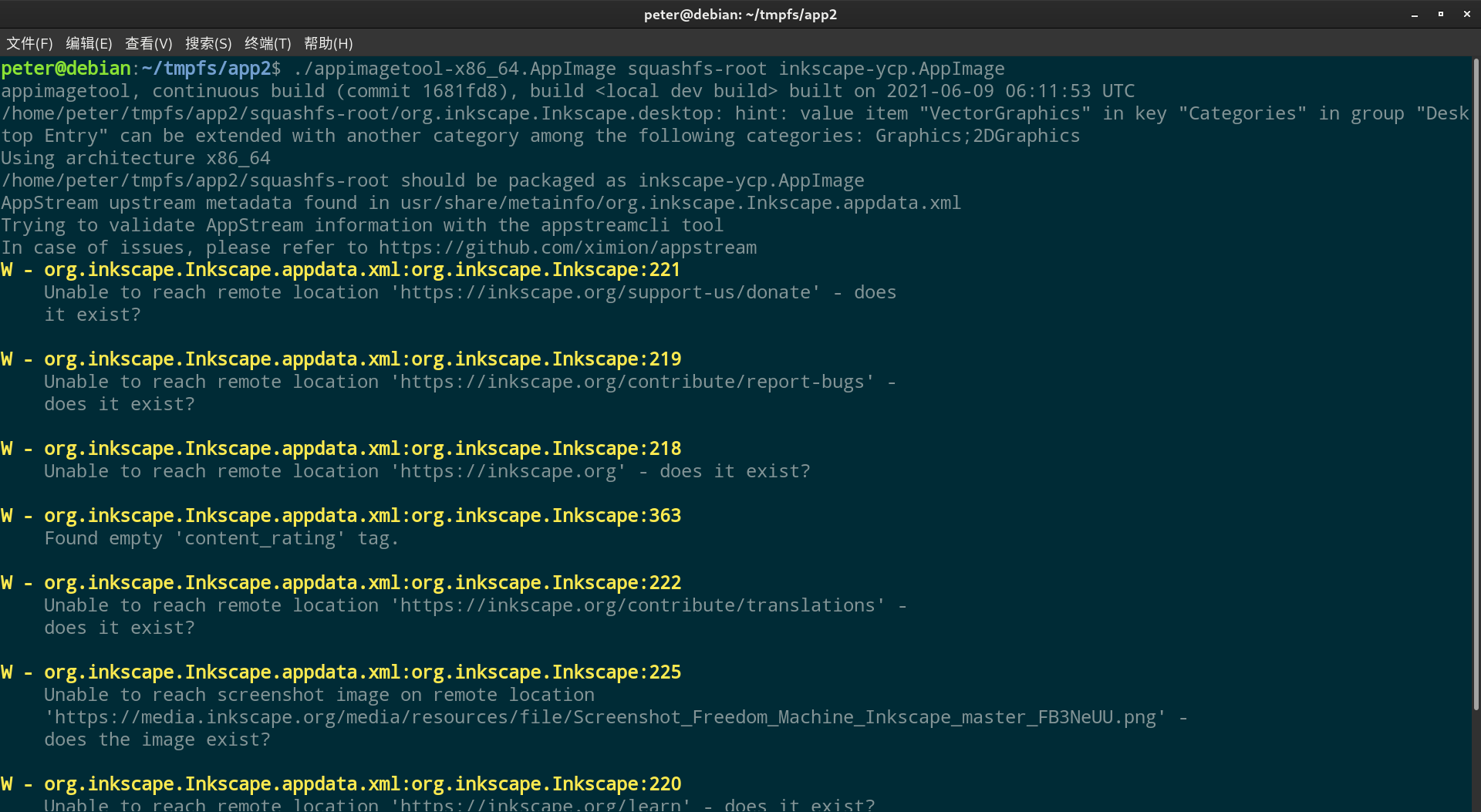Click the github.com/ximion/appstream URL
The width and height of the screenshot is (1481, 812).
click(568, 248)
